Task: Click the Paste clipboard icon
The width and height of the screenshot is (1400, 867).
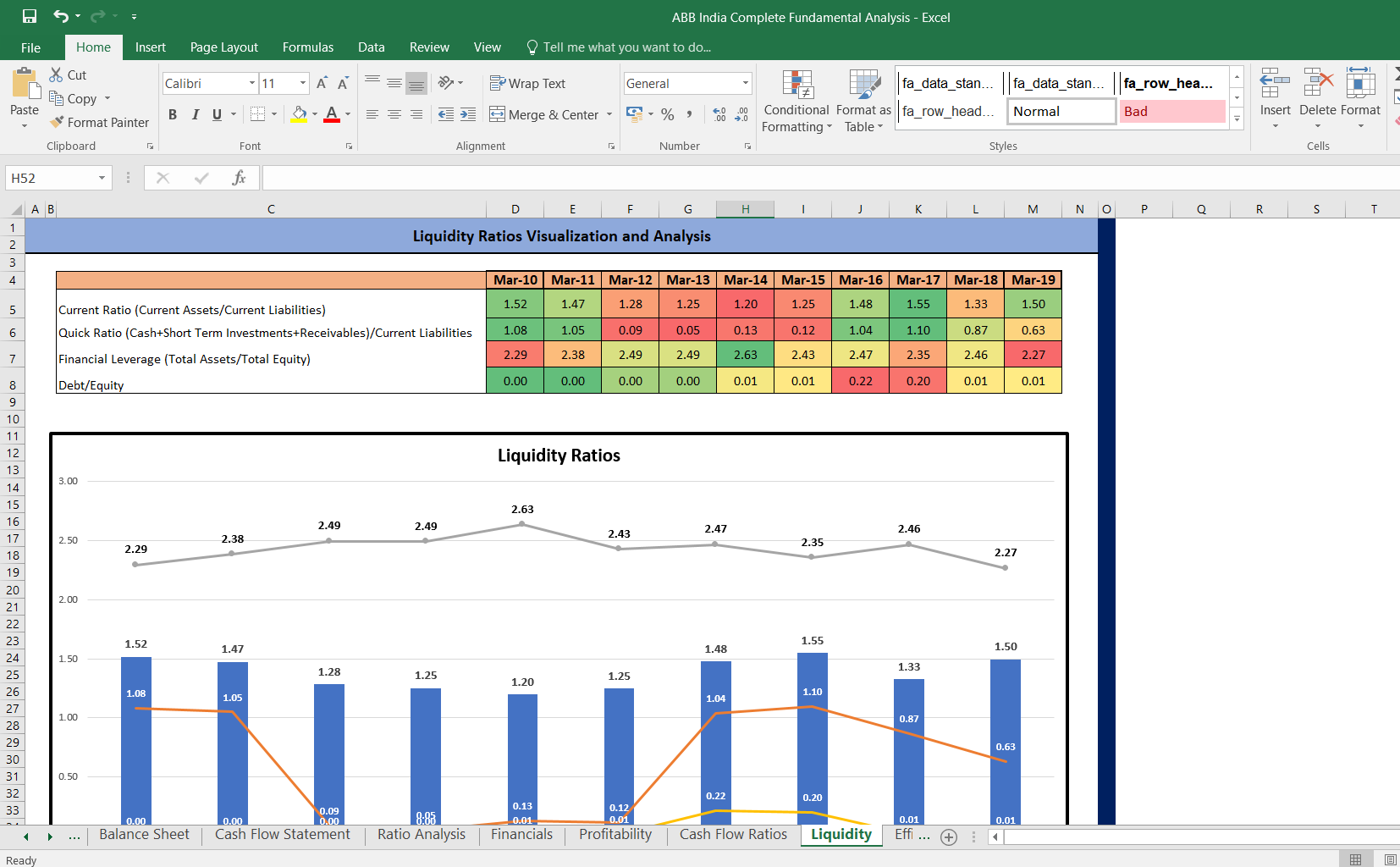Action: click(x=25, y=85)
